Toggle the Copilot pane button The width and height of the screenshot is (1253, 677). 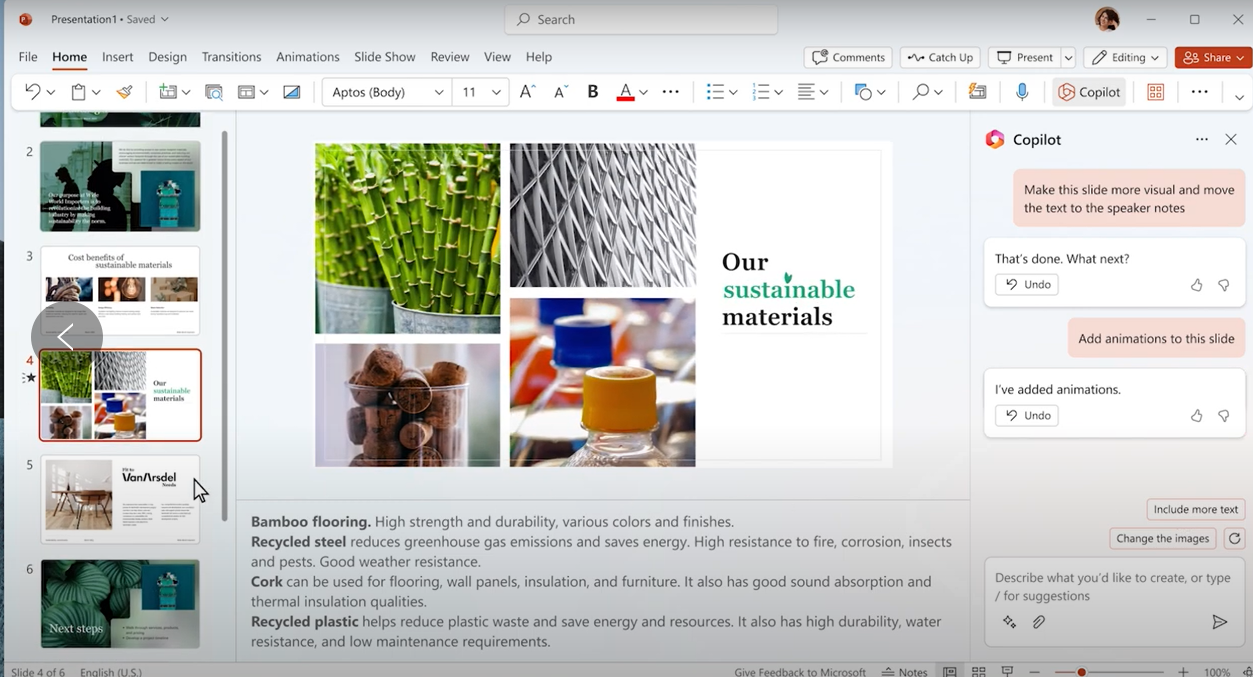coord(1089,92)
